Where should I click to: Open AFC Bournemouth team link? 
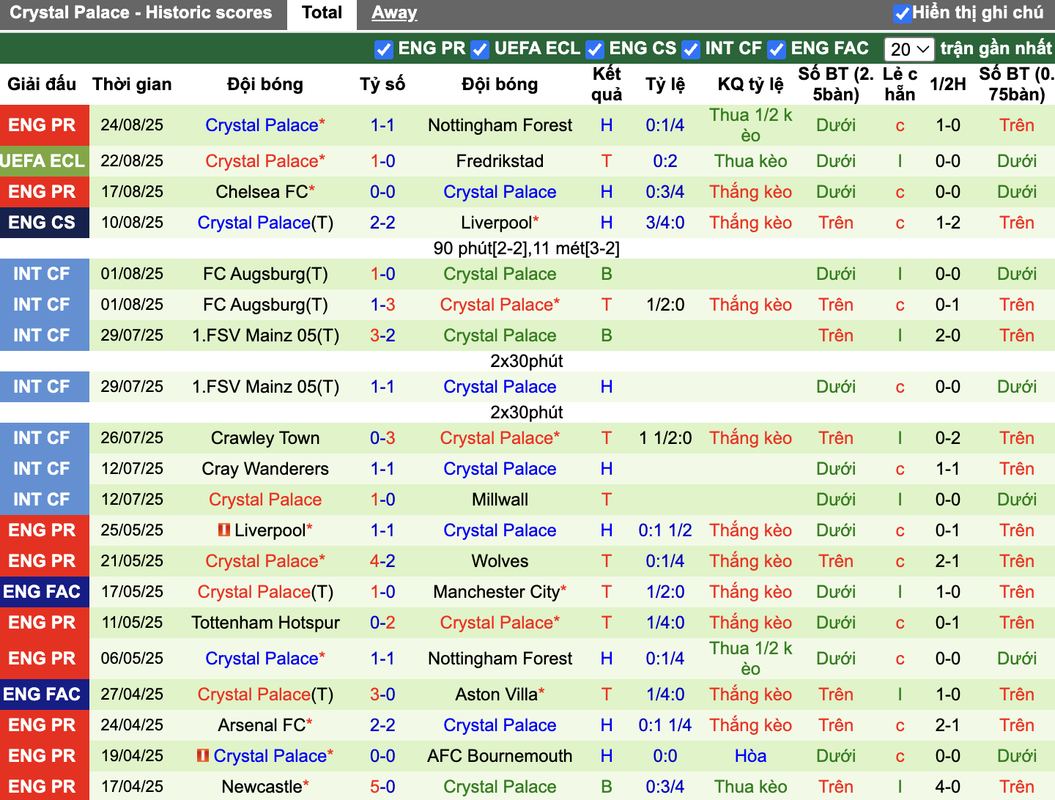500,756
